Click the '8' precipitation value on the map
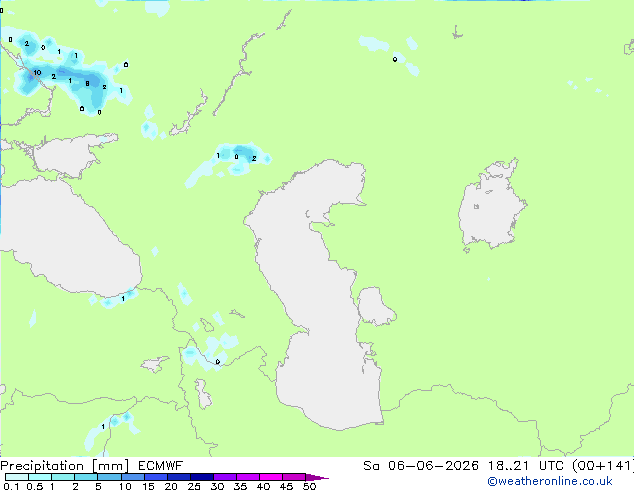 [87, 84]
